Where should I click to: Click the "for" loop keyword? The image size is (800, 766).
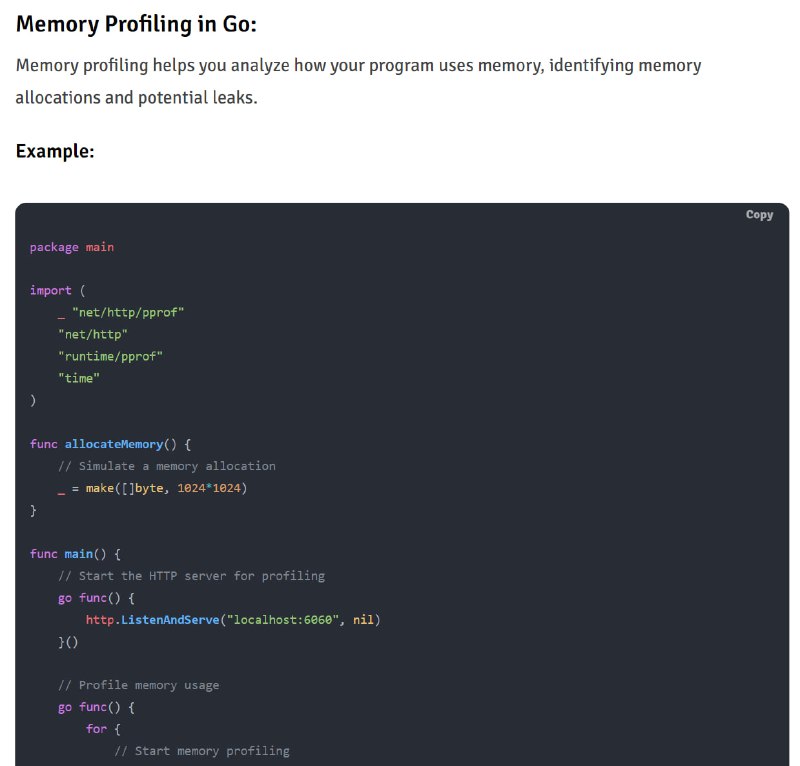click(96, 729)
